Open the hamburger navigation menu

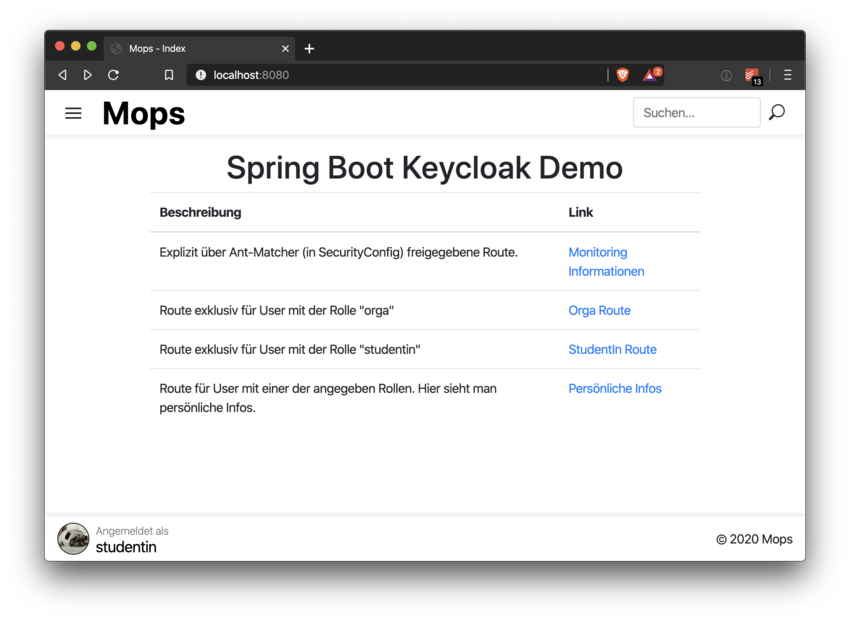(73, 113)
